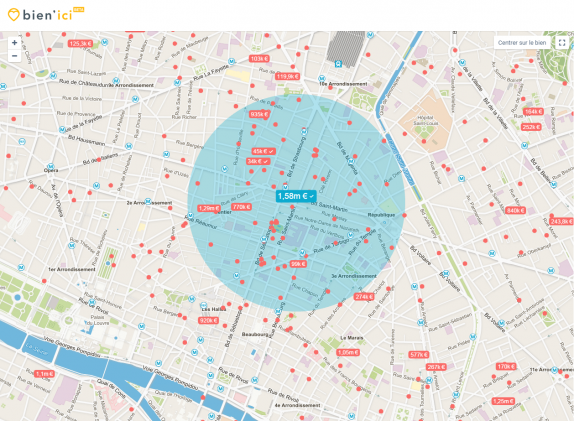Click 'Centrer sur le bien' button

pyautogui.click(x=522, y=43)
